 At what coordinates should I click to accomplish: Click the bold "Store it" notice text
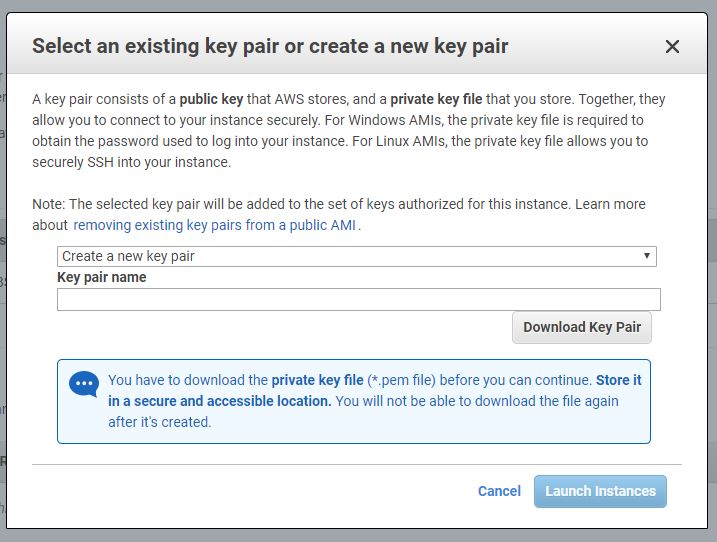pyautogui.click(x=618, y=380)
